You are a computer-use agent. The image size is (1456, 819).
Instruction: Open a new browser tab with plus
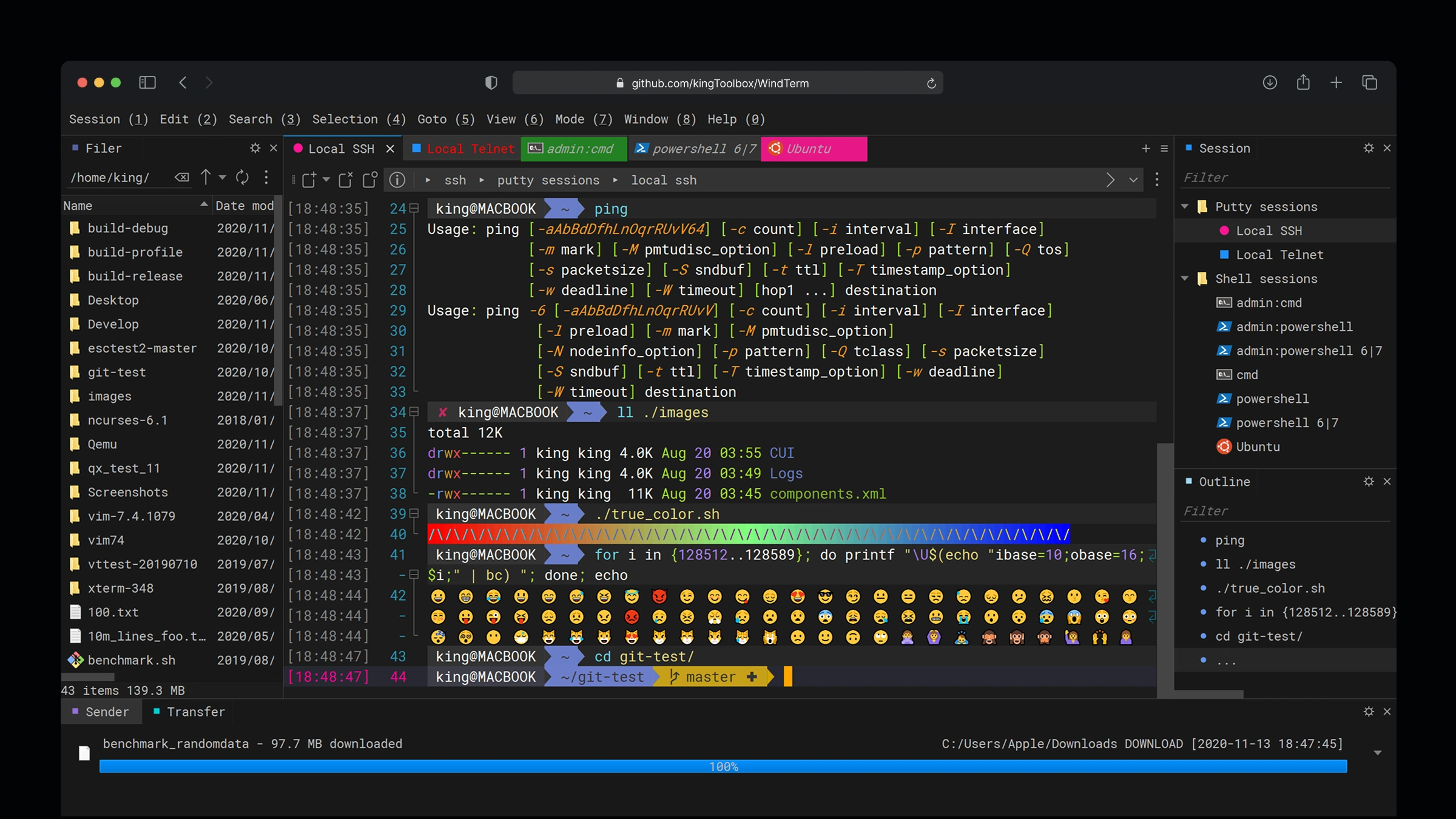pos(1336,83)
